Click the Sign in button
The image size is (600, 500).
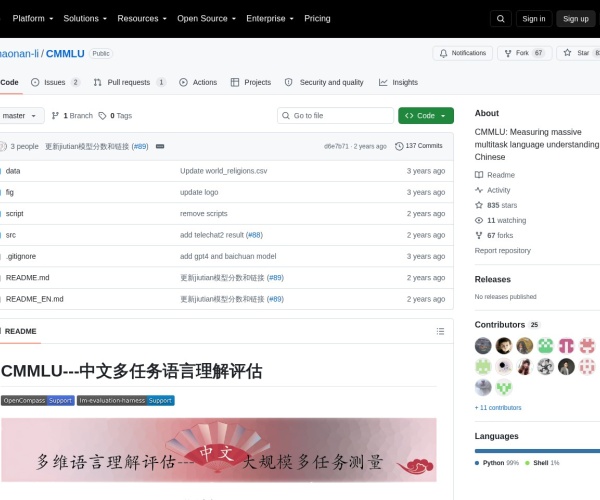(x=534, y=19)
